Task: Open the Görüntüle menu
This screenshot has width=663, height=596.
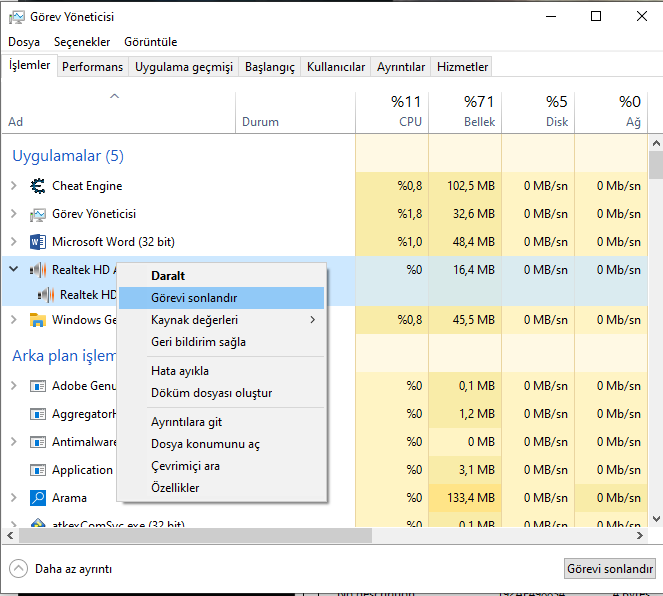Action: 151,42
